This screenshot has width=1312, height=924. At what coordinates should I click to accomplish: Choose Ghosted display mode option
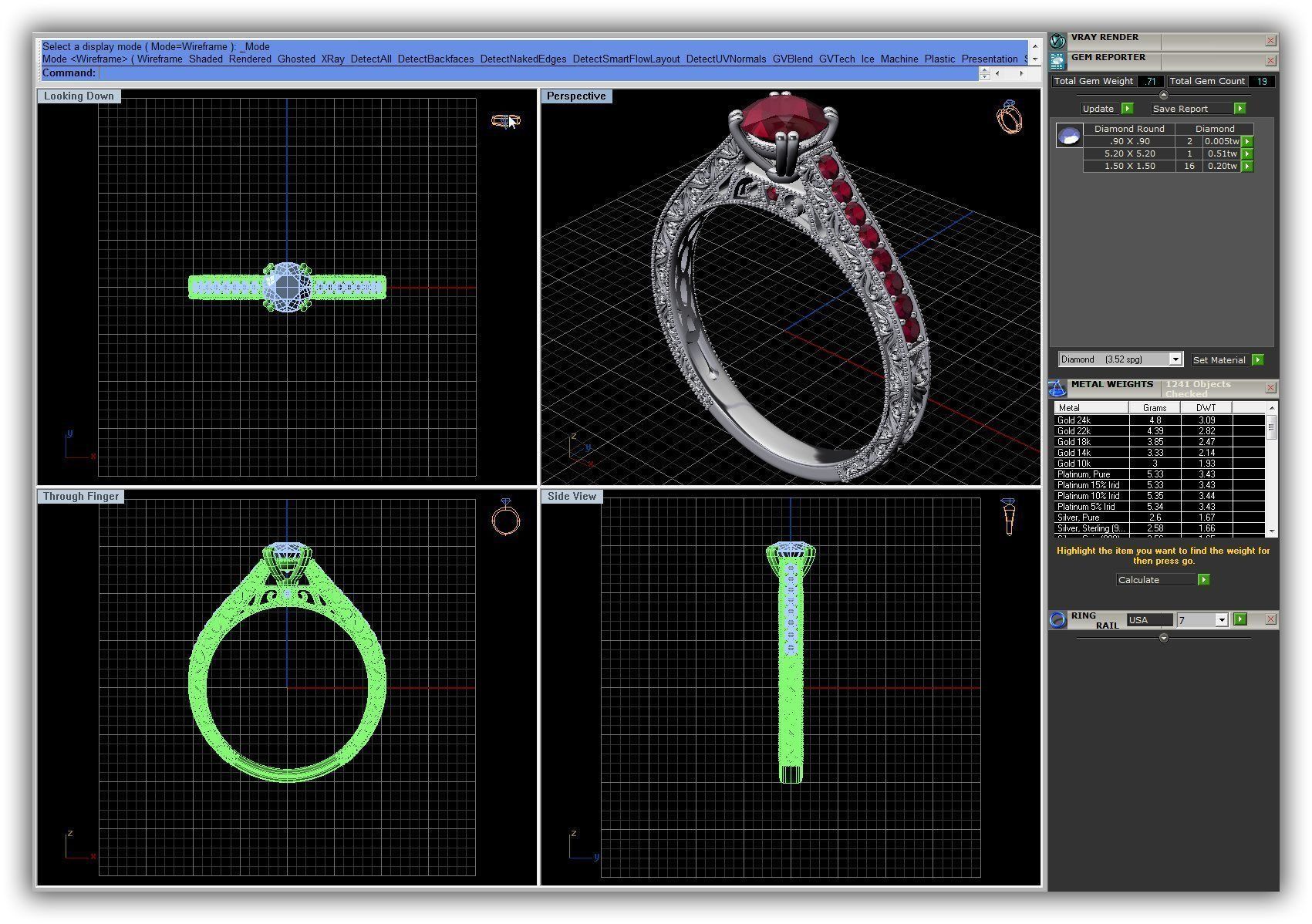296,59
